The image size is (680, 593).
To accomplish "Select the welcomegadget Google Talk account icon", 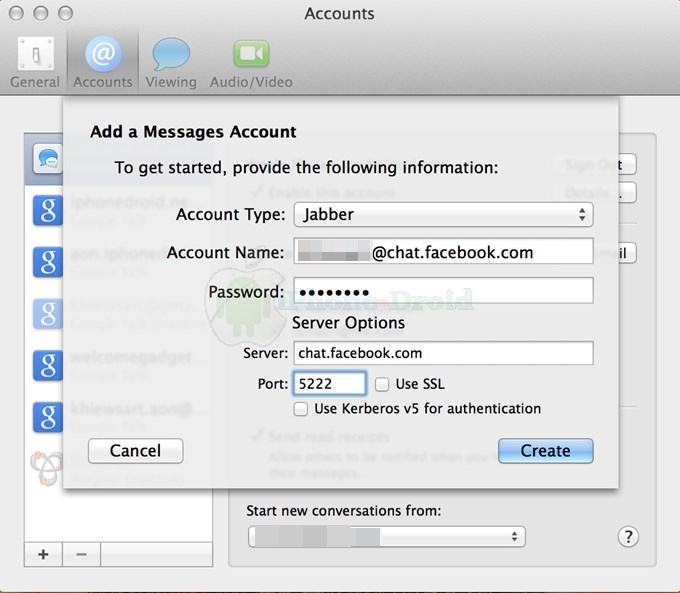I will (46, 365).
